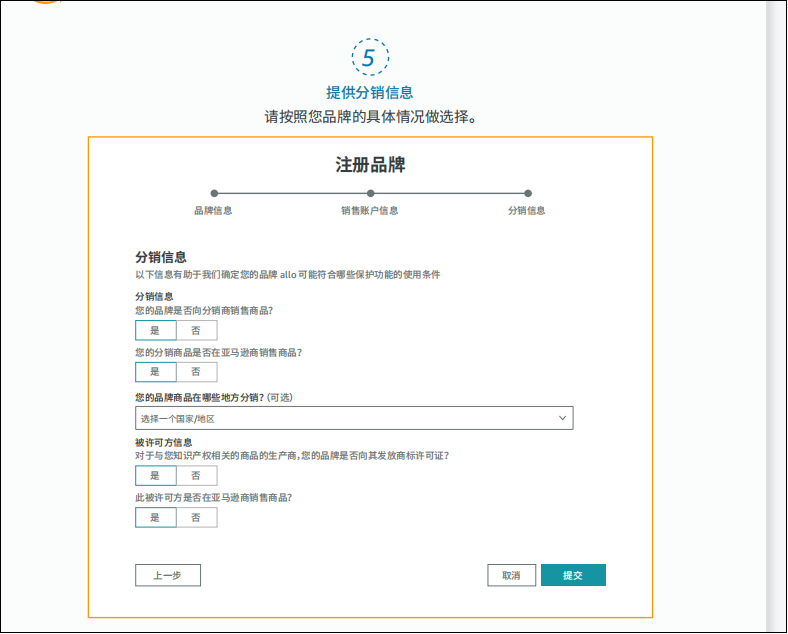Click the 取消 button
788x634 pixels.
click(x=512, y=575)
